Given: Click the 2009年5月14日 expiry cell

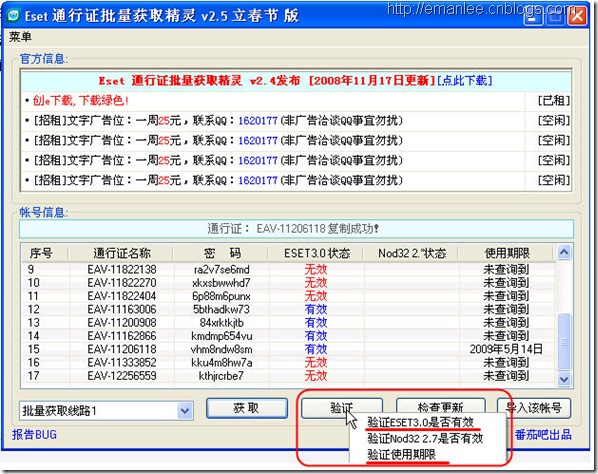Looking at the screenshot, I should (x=506, y=349).
